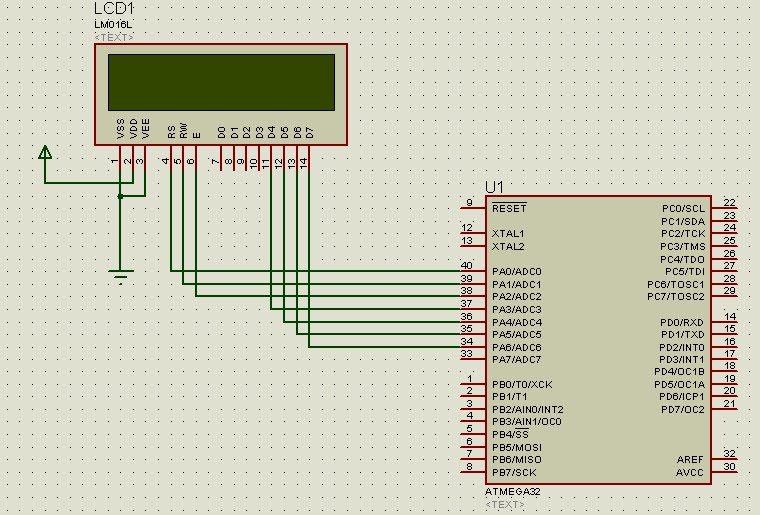Click the PC7/TOSC2 pin name
760x515 pixels.
tap(676, 297)
